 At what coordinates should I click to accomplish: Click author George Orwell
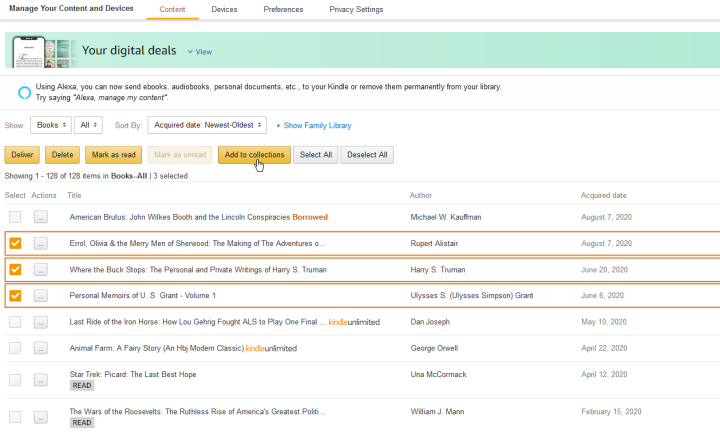434,348
